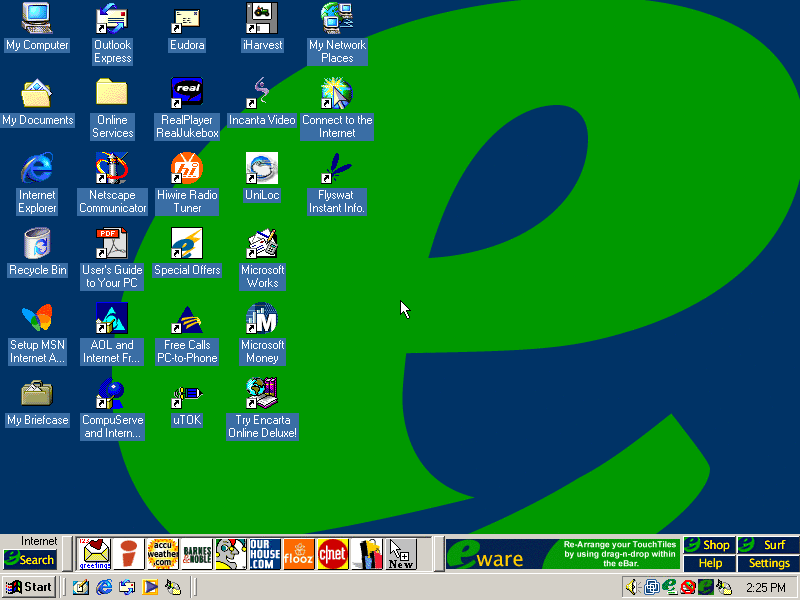Launch Netscape Communicator from the desktop
The height and width of the screenshot is (600, 800).
[112, 169]
